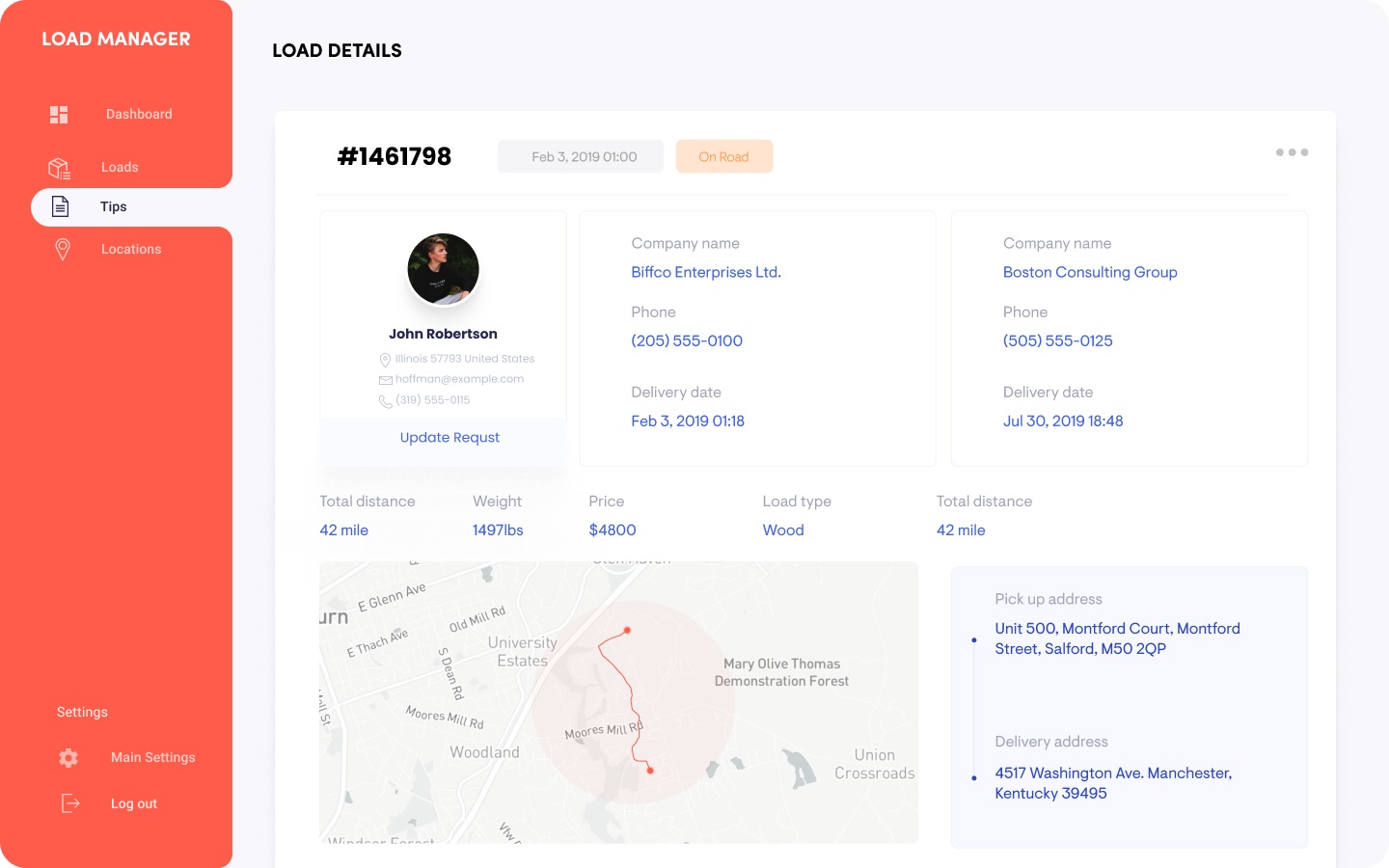Viewport: 1389px width, 868px height.
Task: Click the Main Settings gear icon
Action: [68, 758]
